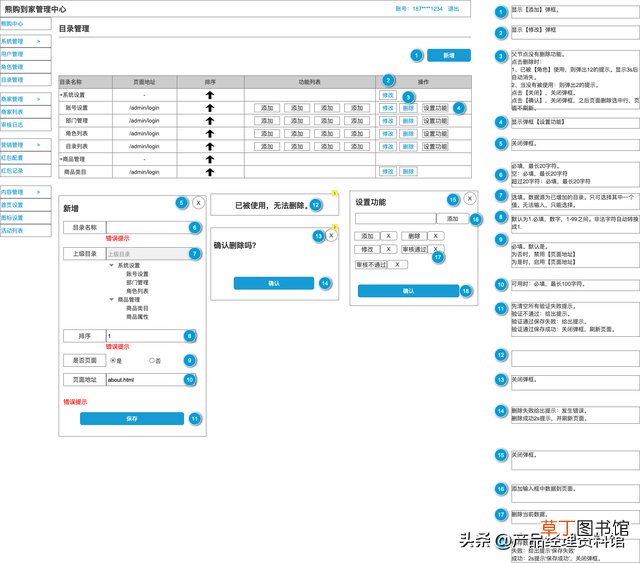Screen dimensions: 640x563
Task: Click 修改 in the 商品类目 row
Action: (387, 171)
